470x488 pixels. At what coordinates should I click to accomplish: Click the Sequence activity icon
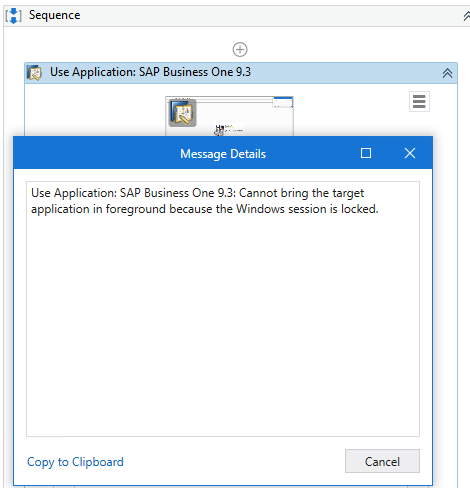click(13, 16)
